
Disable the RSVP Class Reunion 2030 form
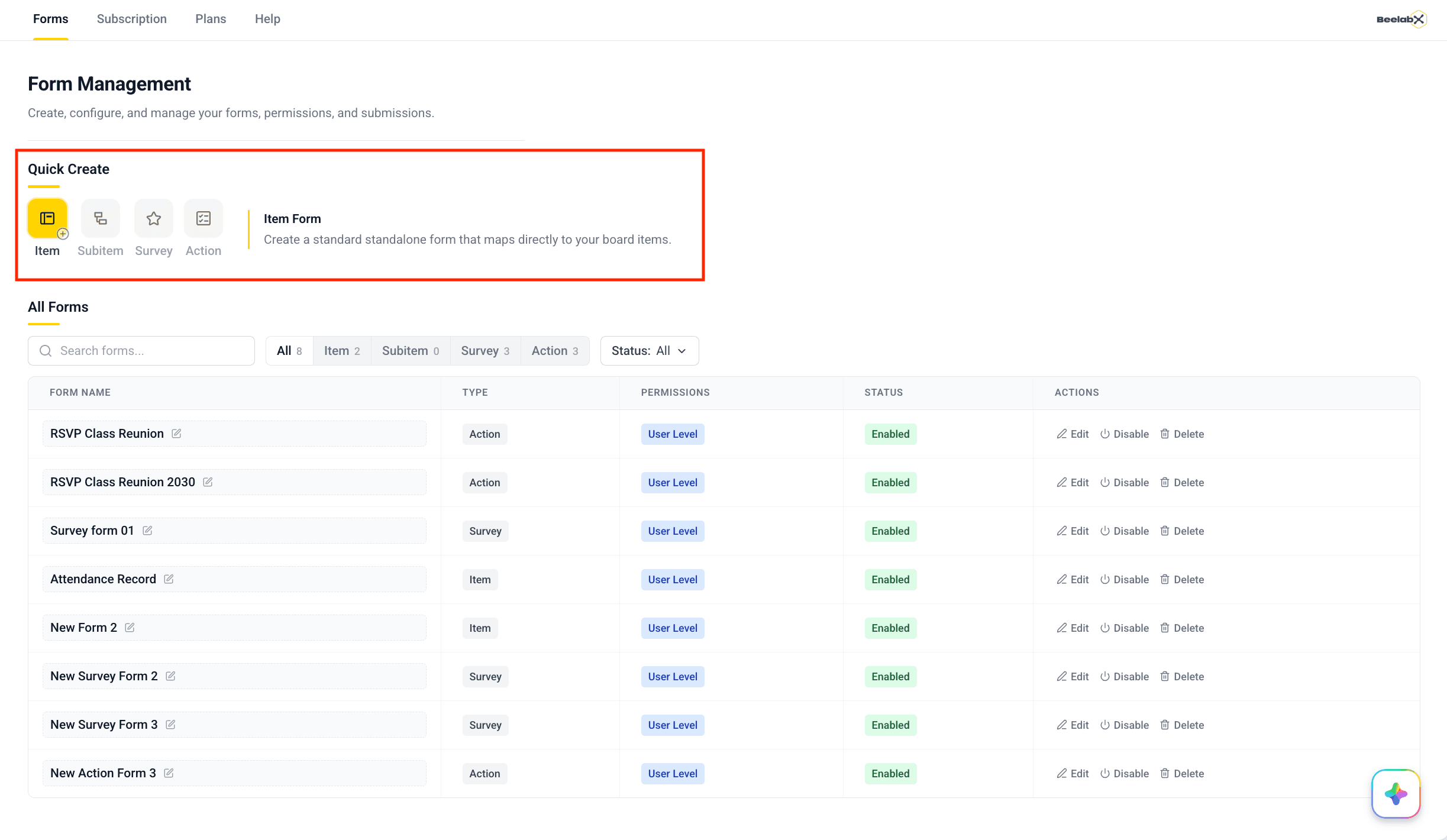[1125, 483]
